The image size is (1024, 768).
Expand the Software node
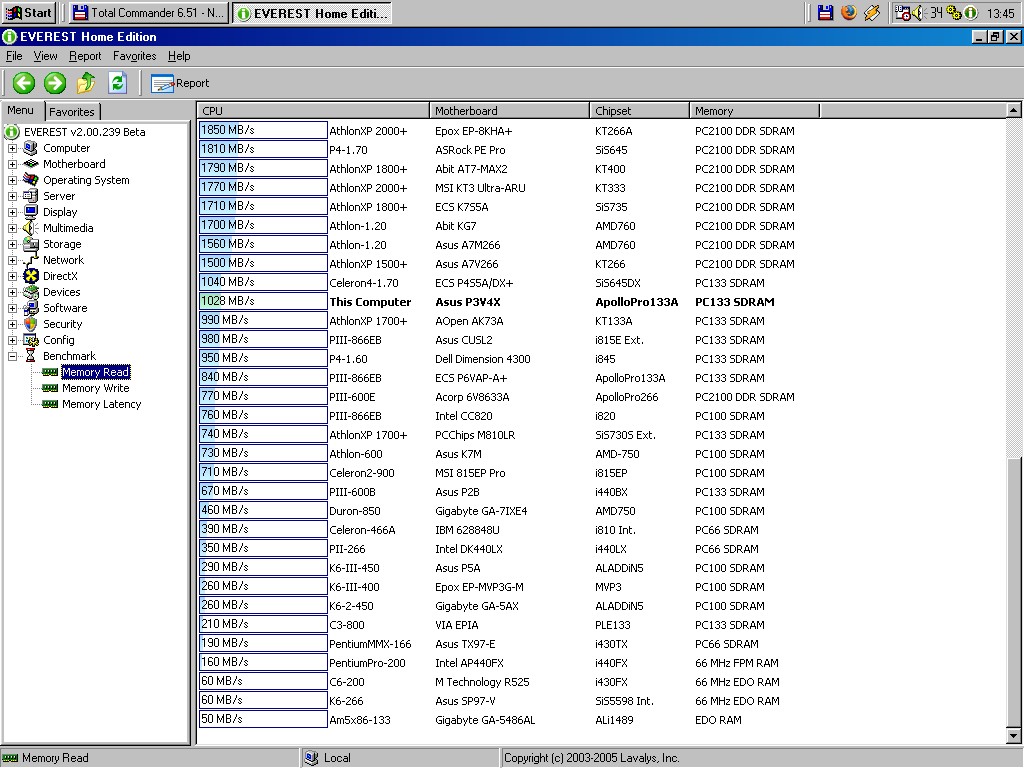(12, 308)
